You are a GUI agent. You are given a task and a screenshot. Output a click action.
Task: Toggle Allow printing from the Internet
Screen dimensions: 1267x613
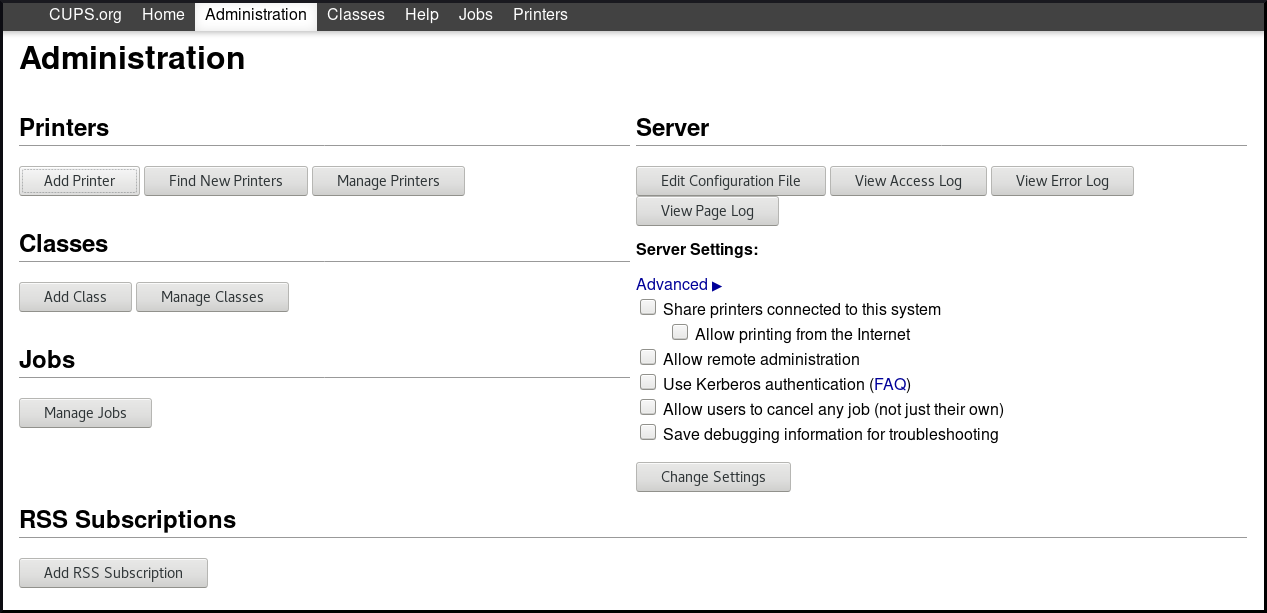680,333
